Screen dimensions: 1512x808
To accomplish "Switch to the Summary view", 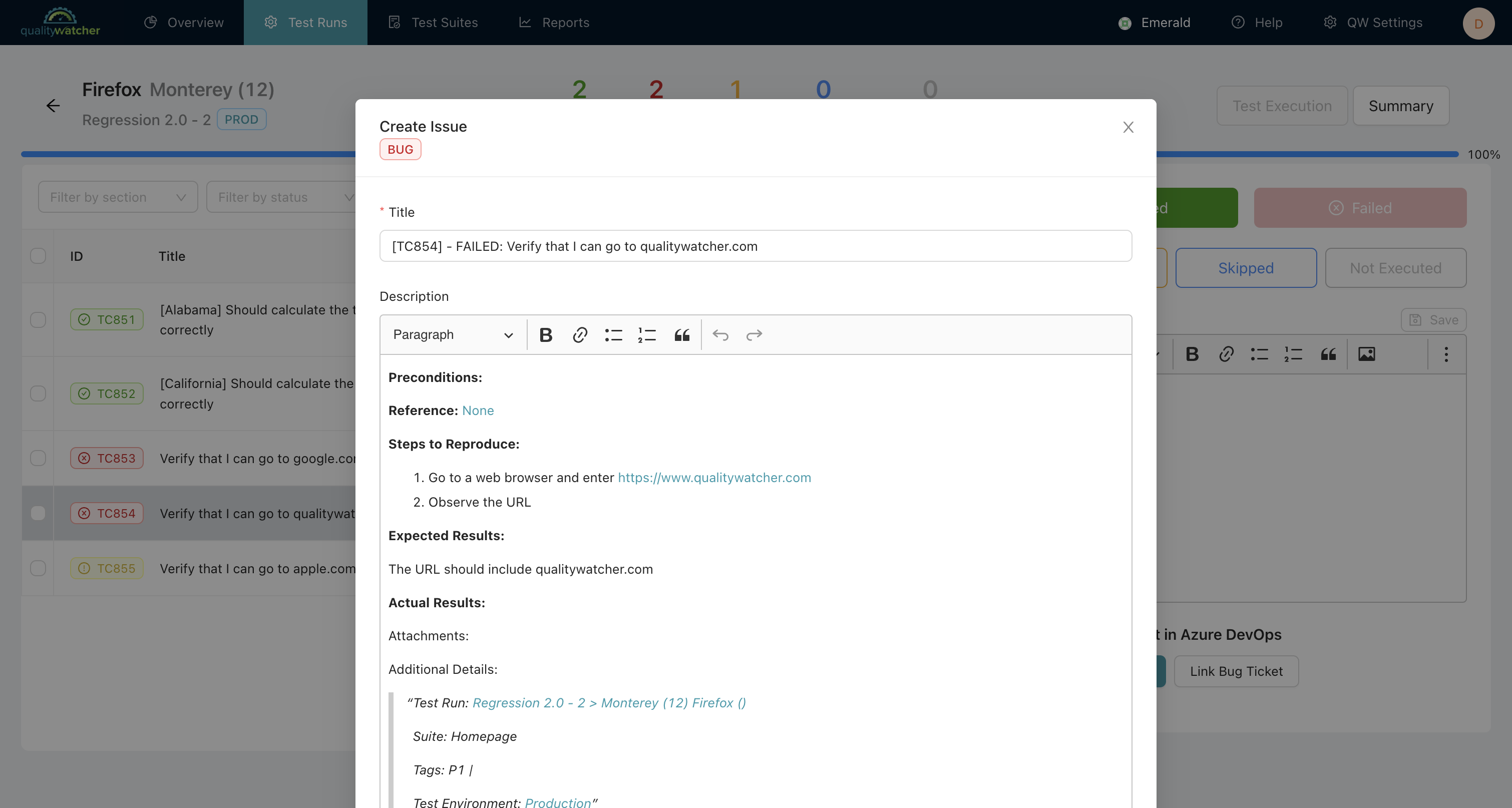I will pyautogui.click(x=1400, y=106).
